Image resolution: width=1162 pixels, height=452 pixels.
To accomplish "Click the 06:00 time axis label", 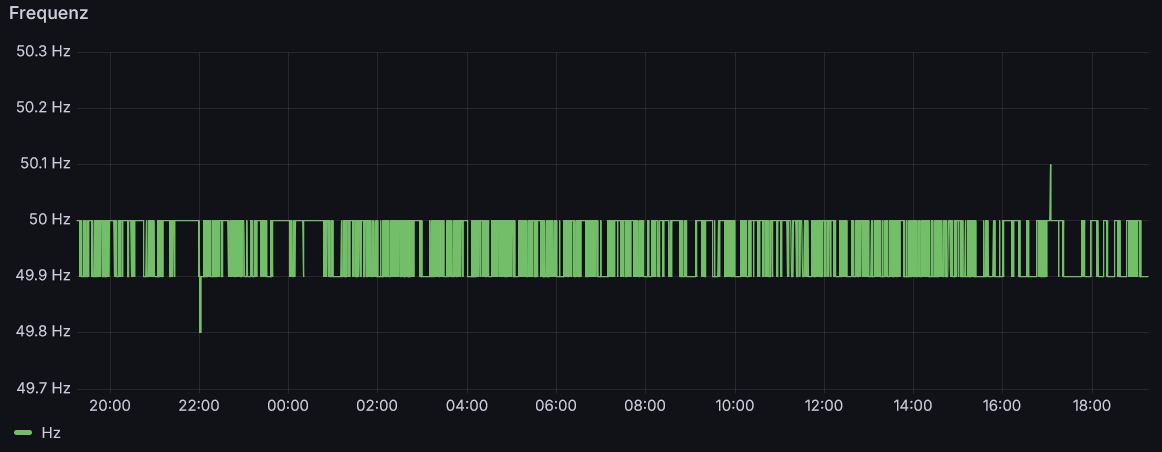I will click(x=556, y=405).
